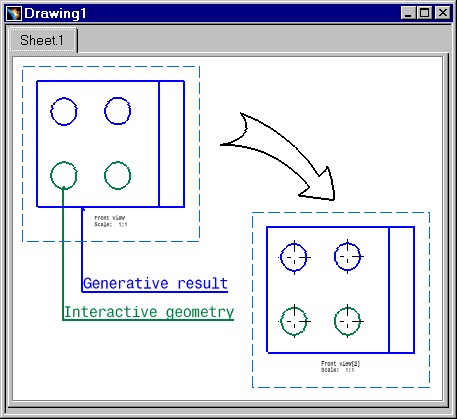Select bottom-right green circle in Front view
This screenshot has height=419, width=457.
pos(117,175)
